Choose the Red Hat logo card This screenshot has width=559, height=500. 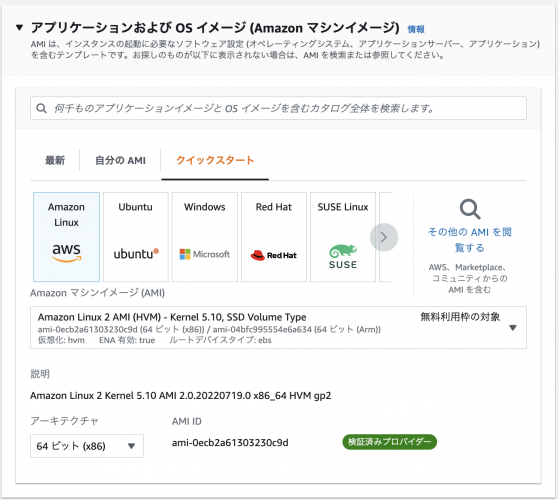pyautogui.click(x=274, y=237)
